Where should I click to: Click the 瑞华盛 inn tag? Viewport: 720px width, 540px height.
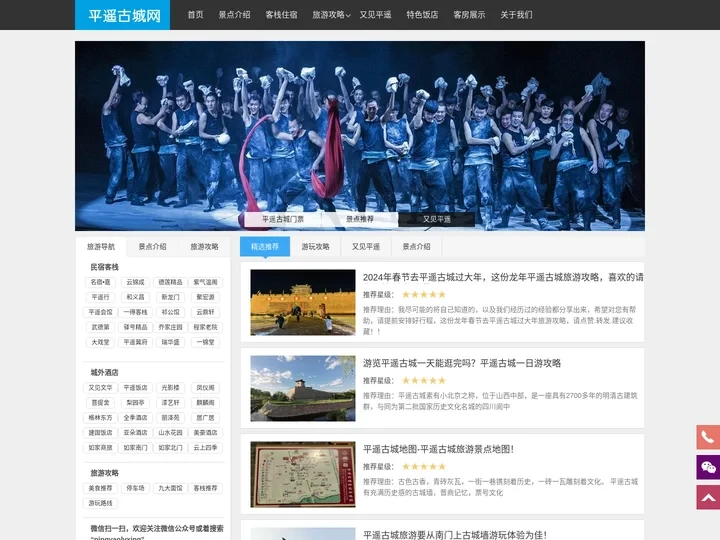point(170,342)
